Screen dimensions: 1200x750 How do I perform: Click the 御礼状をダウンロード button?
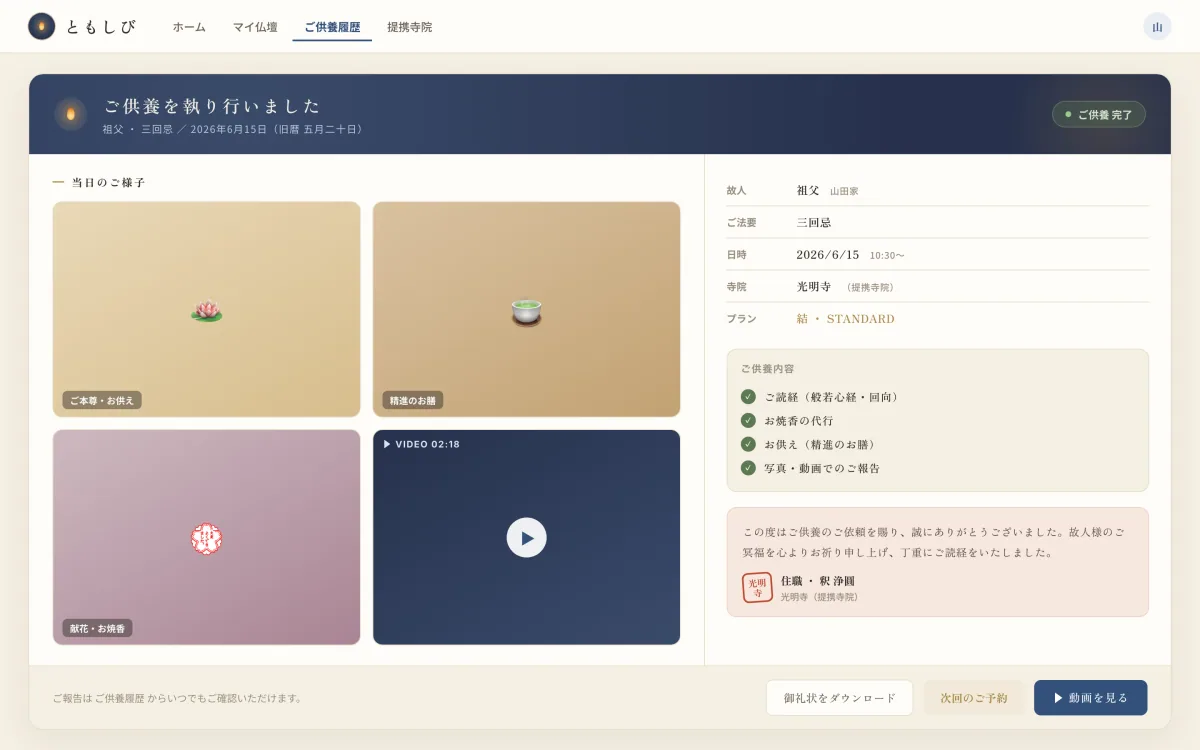[x=840, y=698]
